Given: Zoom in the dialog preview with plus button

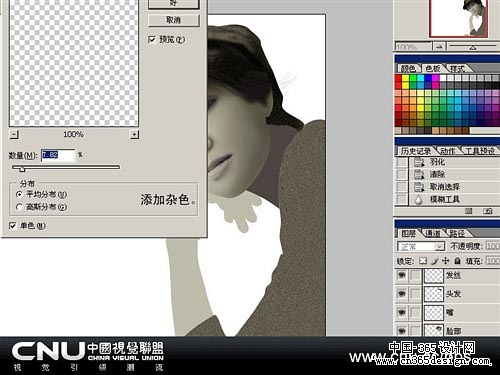Looking at the screenshot, I should 134,135.
